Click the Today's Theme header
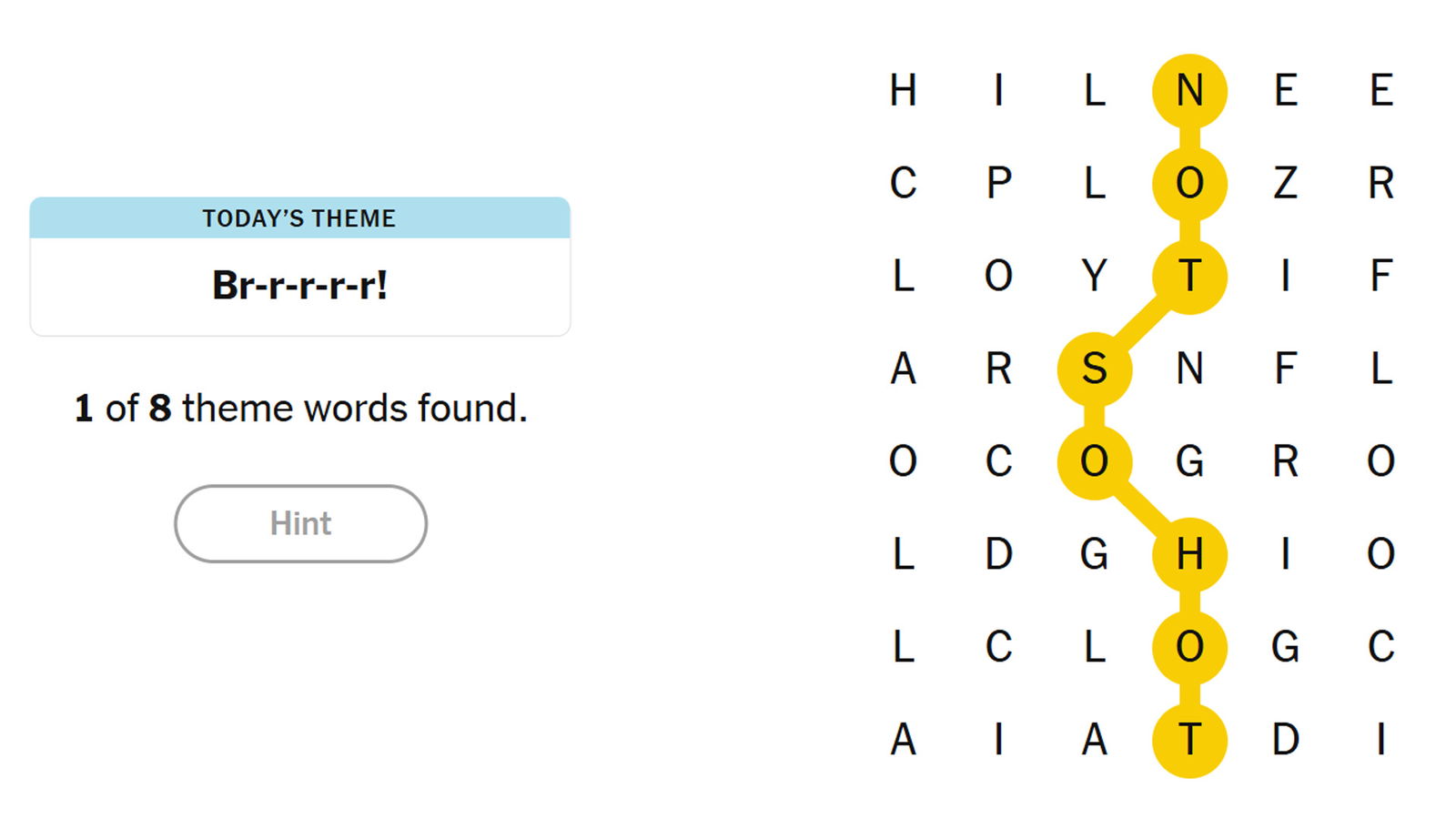 click(299, 218)
